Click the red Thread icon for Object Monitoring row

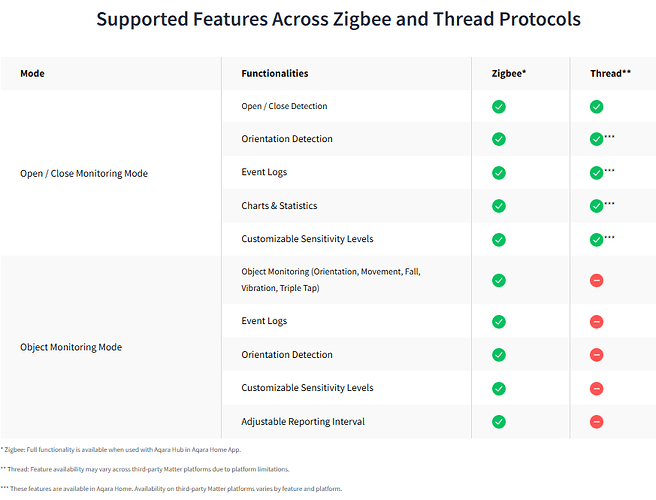pyautogui.click(x=596, y=280)
